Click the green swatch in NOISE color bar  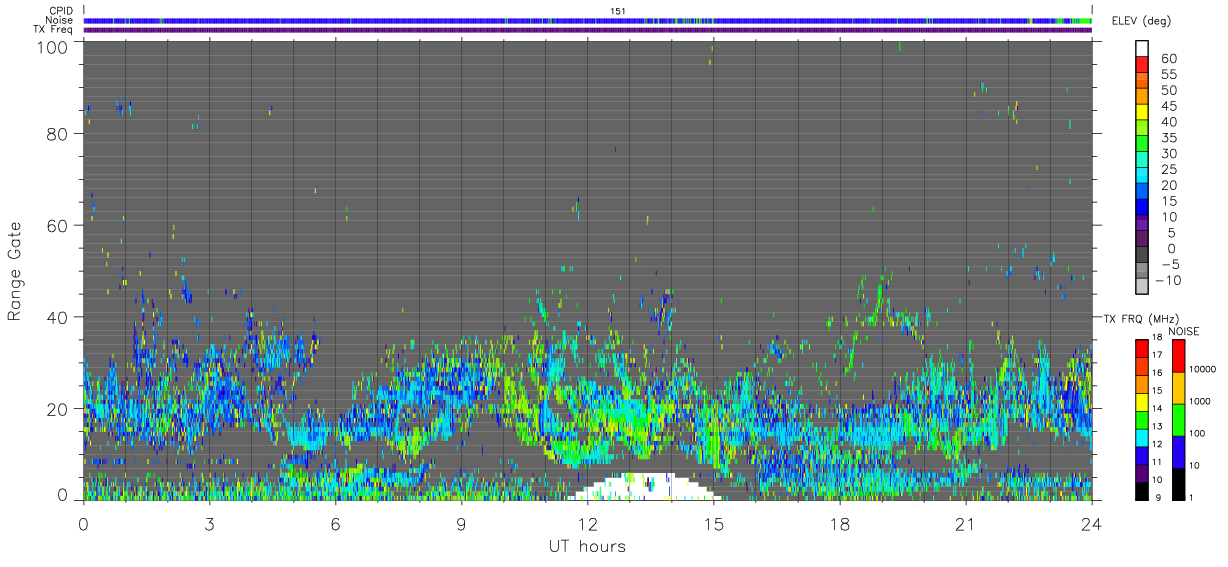click(x=1179, y=420)
